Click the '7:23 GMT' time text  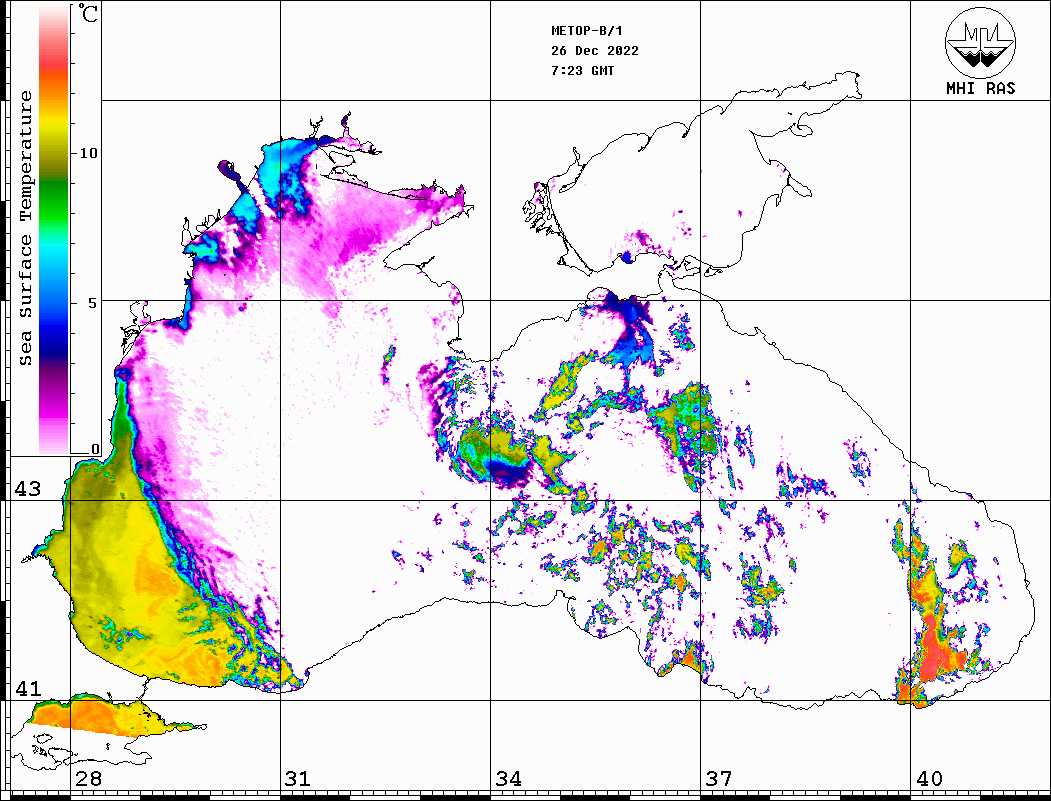(582, 70)
